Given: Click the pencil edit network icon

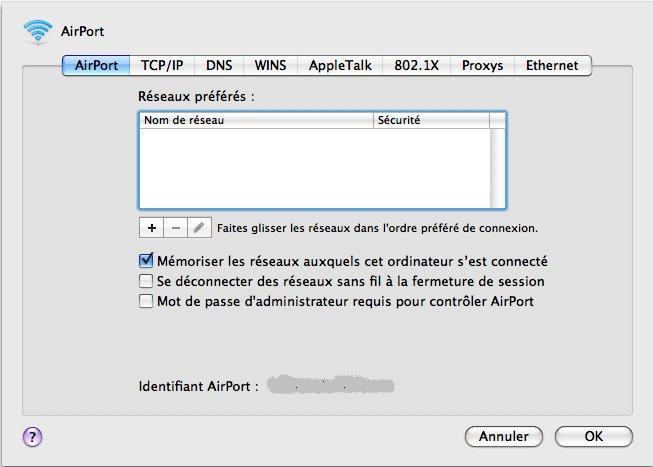Looking at the screenshot, I should (199, 228).
